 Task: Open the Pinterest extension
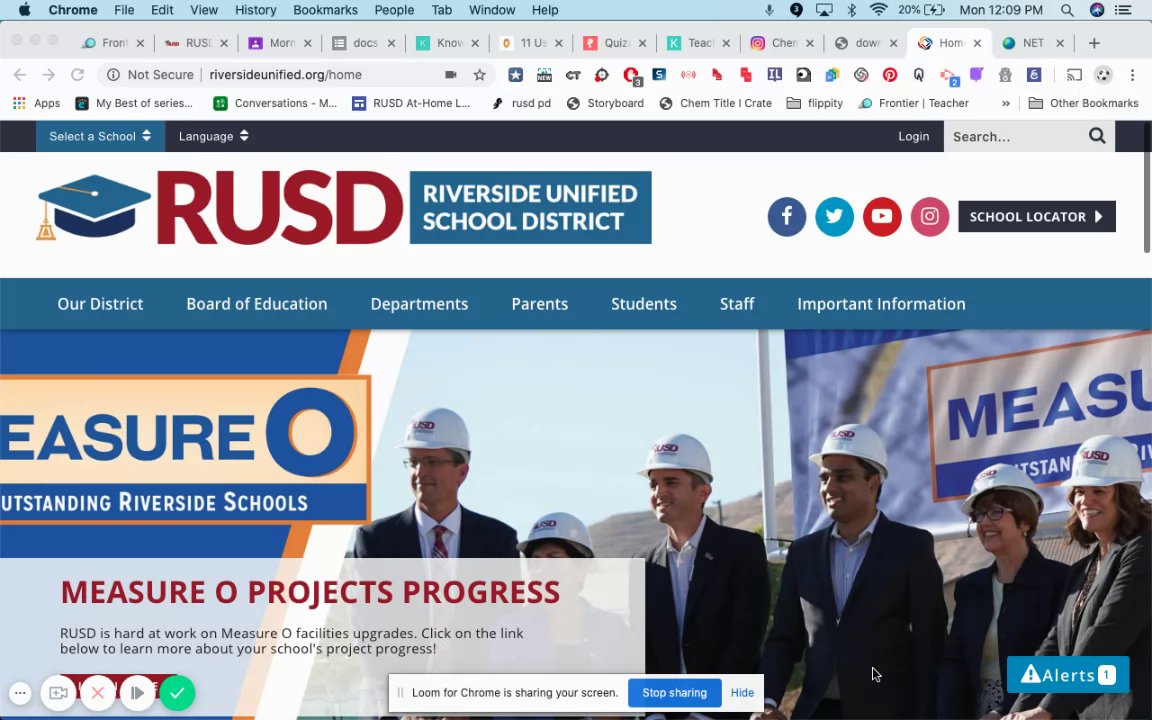pos(890,74)
